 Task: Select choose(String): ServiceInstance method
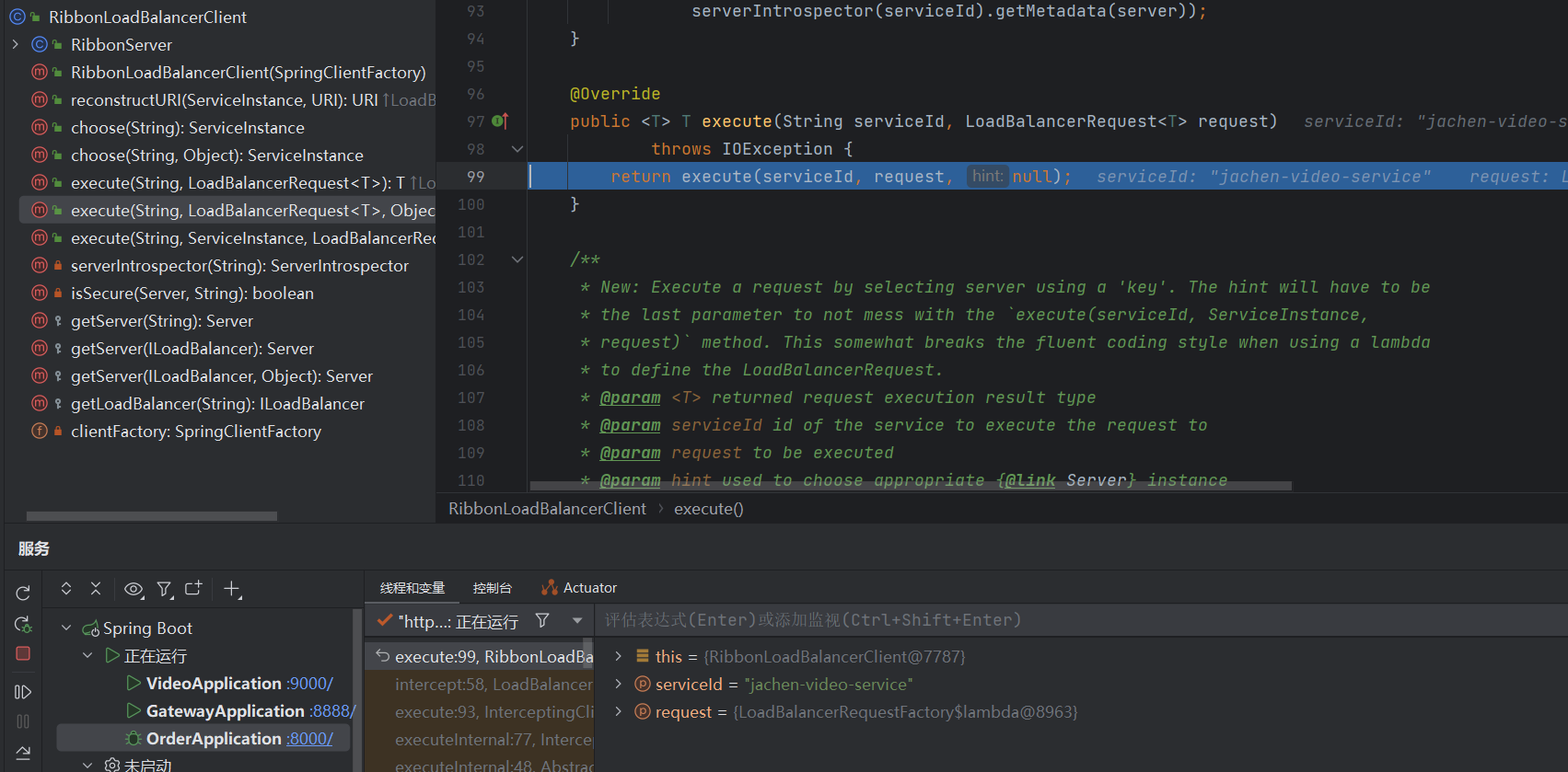[x=187, y=127]
